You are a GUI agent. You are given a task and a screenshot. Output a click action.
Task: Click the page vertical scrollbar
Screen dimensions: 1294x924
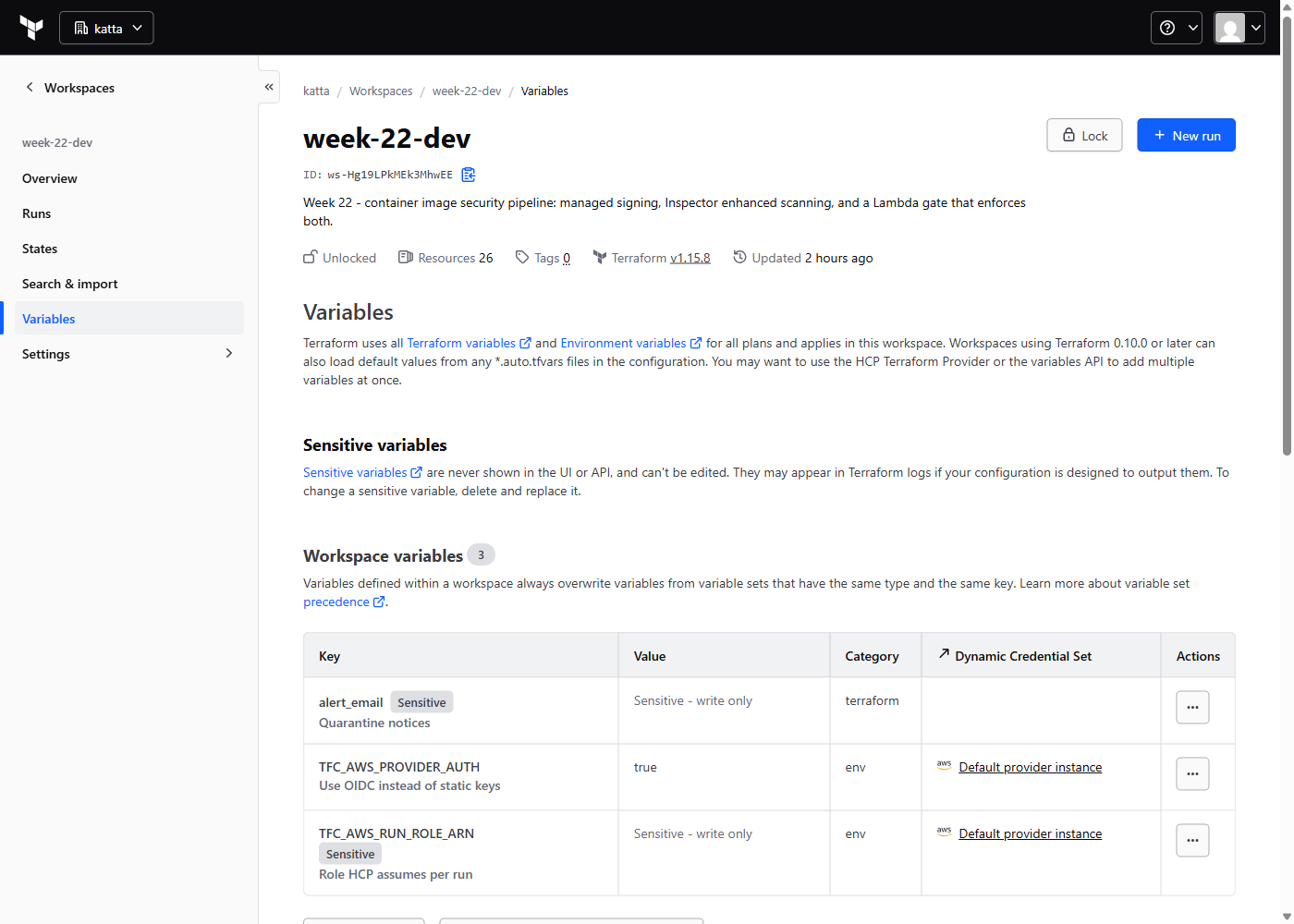1287,236
